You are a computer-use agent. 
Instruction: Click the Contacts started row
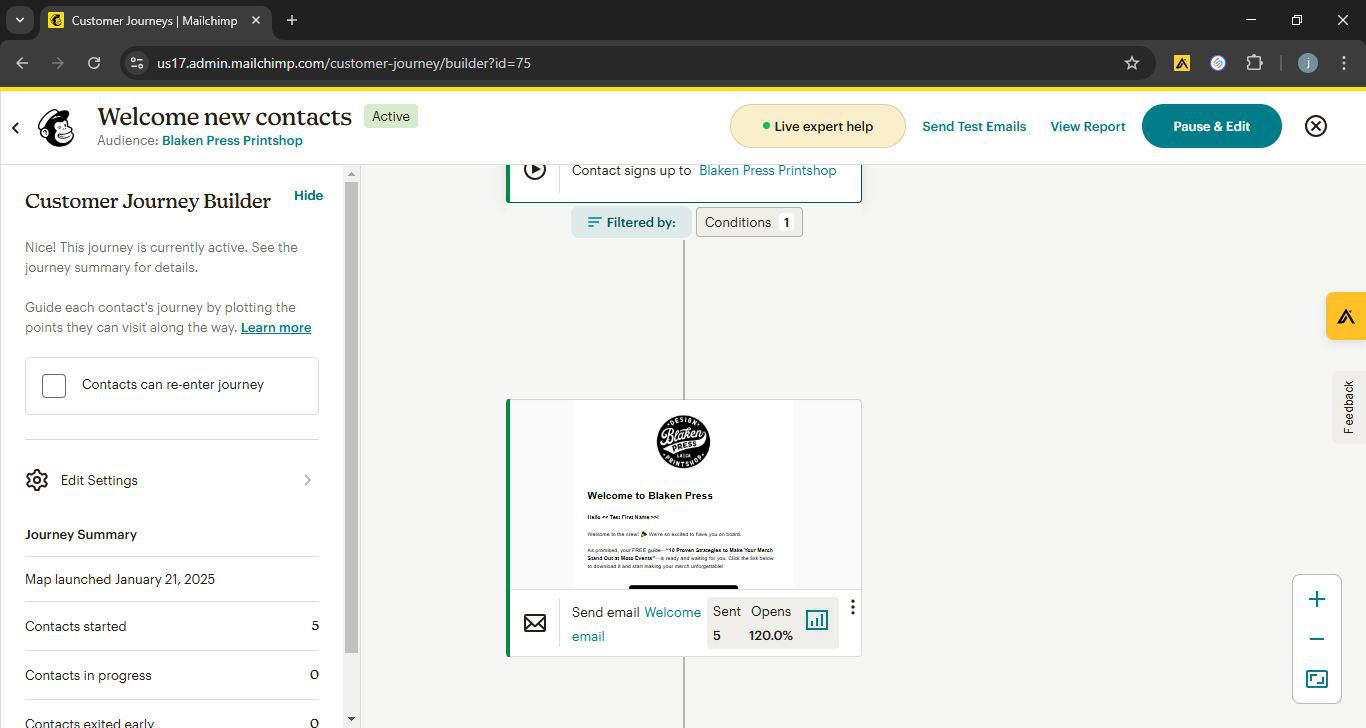click(x=172, y=626)
